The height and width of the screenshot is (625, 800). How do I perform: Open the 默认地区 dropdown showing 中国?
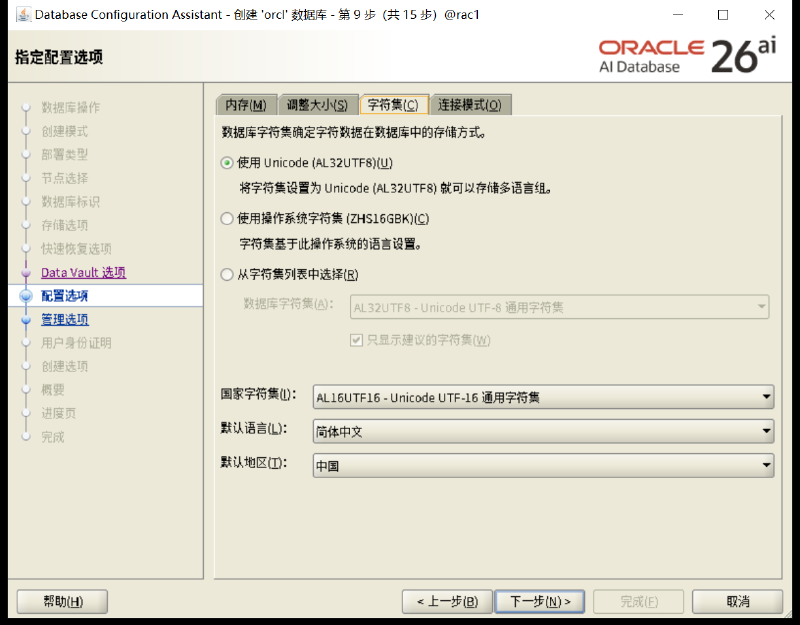point(543,465)
